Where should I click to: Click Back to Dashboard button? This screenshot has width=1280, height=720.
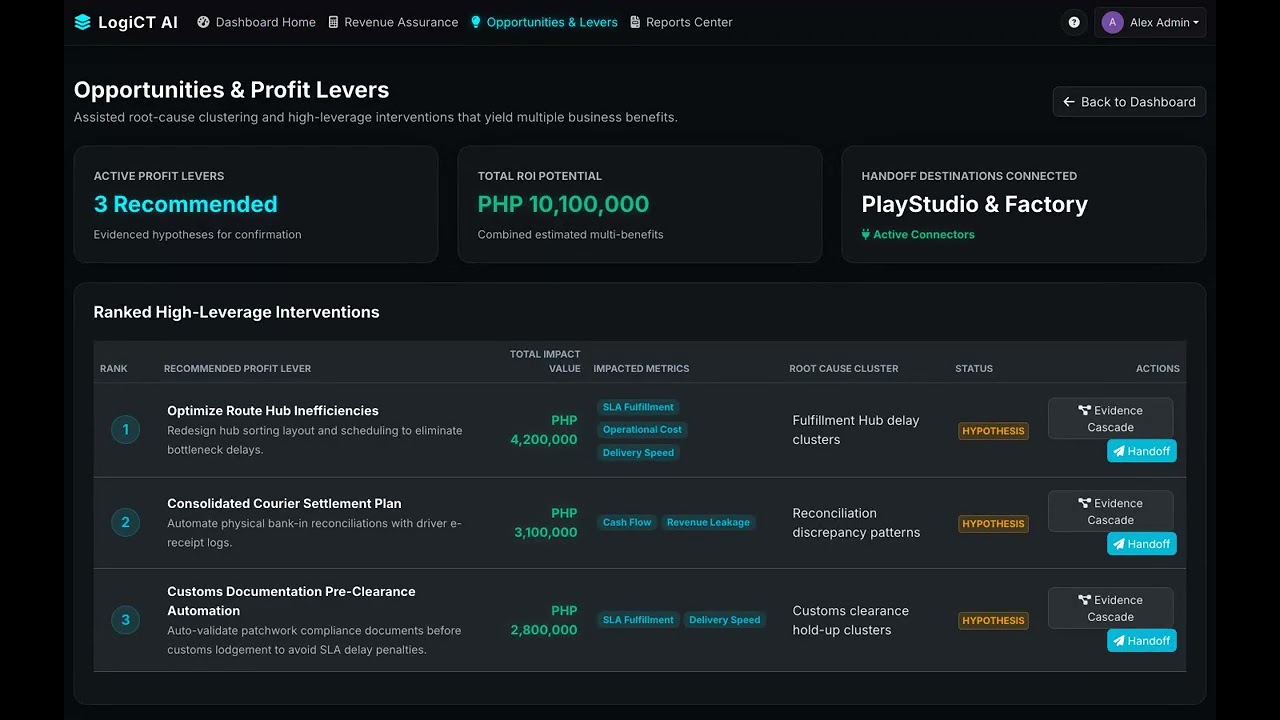point(1129,102)
